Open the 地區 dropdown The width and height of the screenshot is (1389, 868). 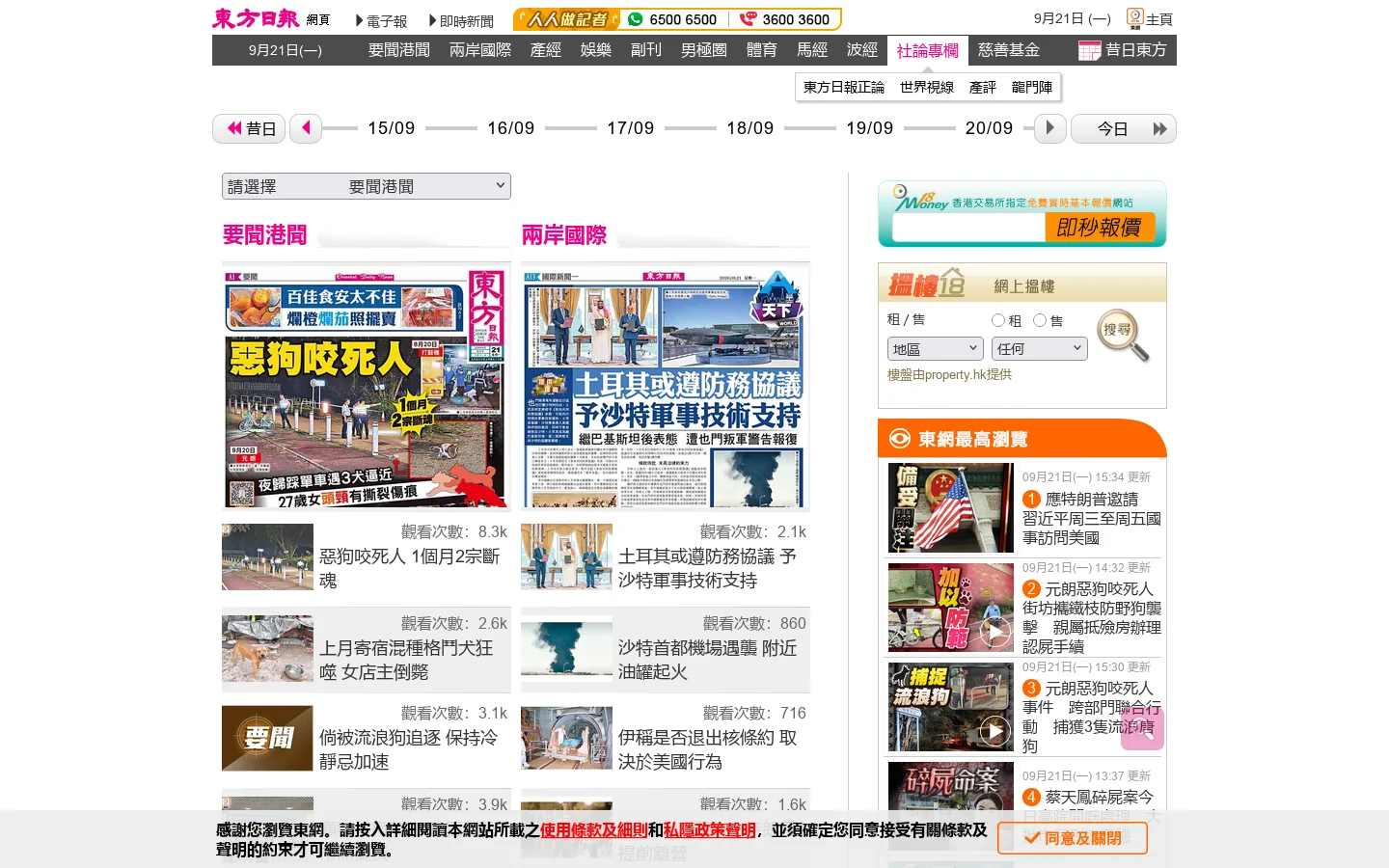[936, 349]
